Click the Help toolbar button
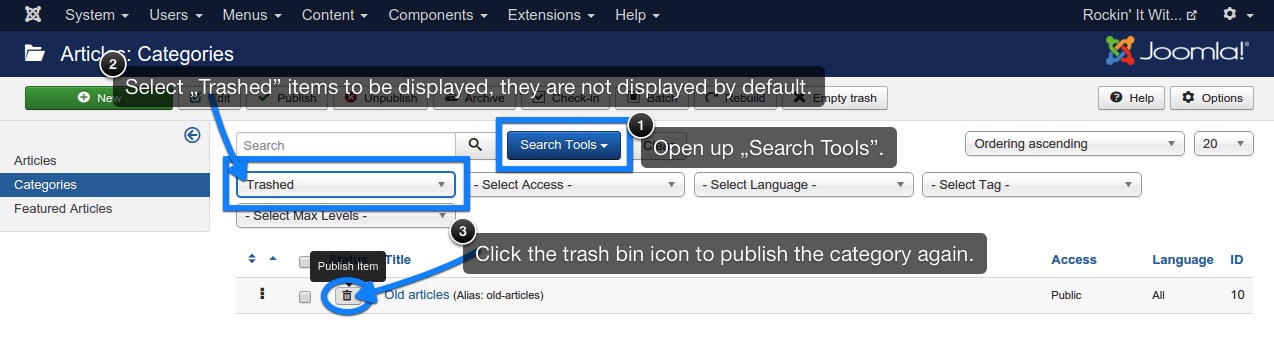This screenshot has width=1274, height=364. coord(1131,97)
